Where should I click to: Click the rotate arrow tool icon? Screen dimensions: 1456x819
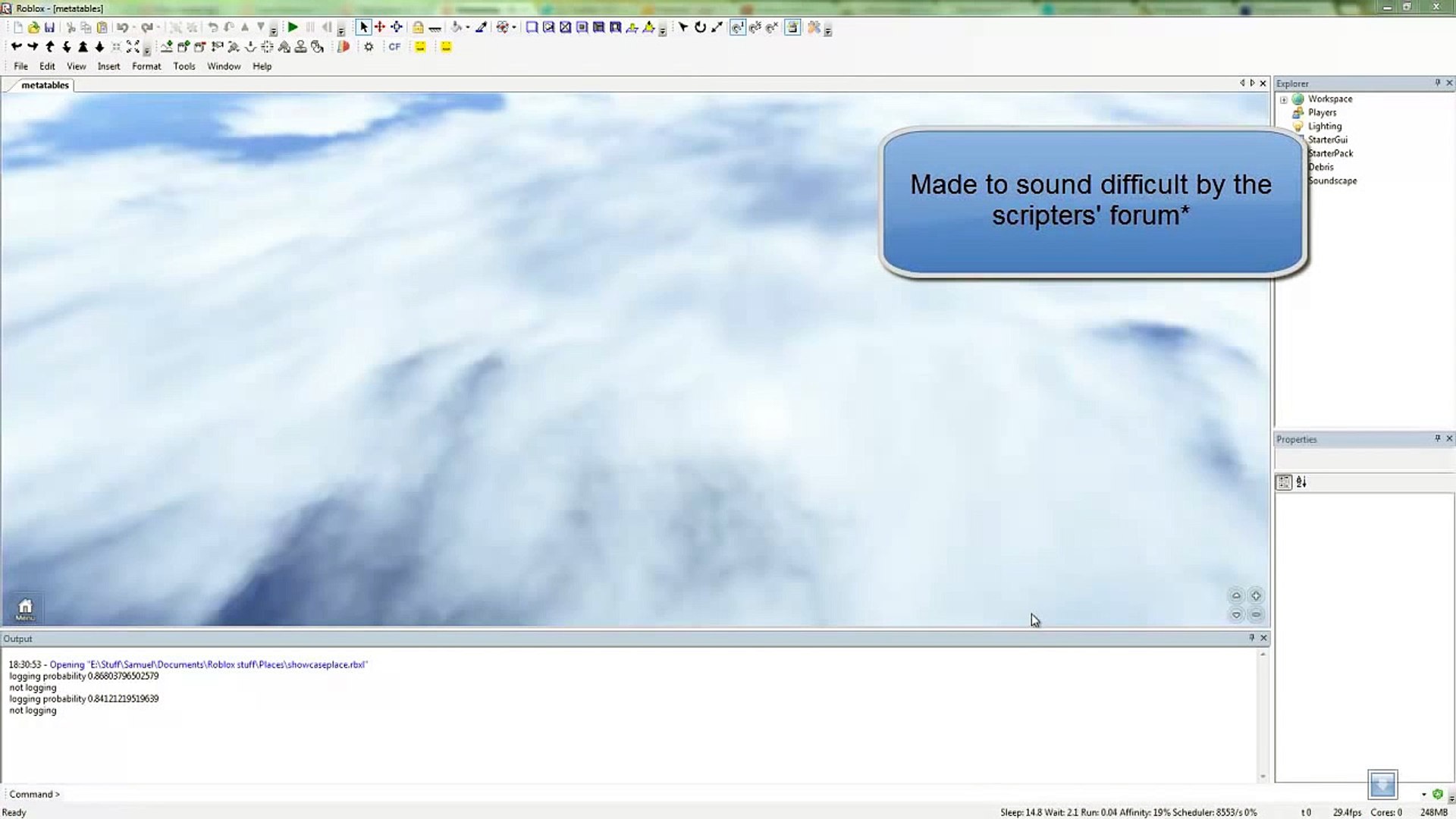tap(700, 27)
